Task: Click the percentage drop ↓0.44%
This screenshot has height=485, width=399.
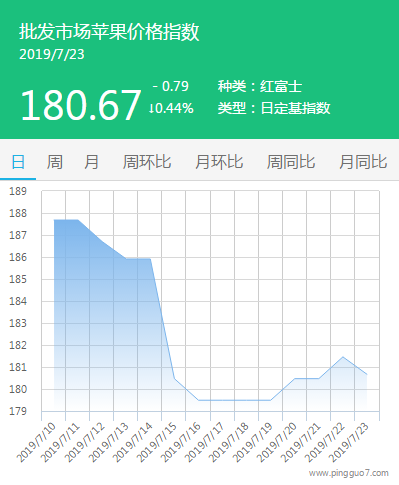Action: click(171, 108)
